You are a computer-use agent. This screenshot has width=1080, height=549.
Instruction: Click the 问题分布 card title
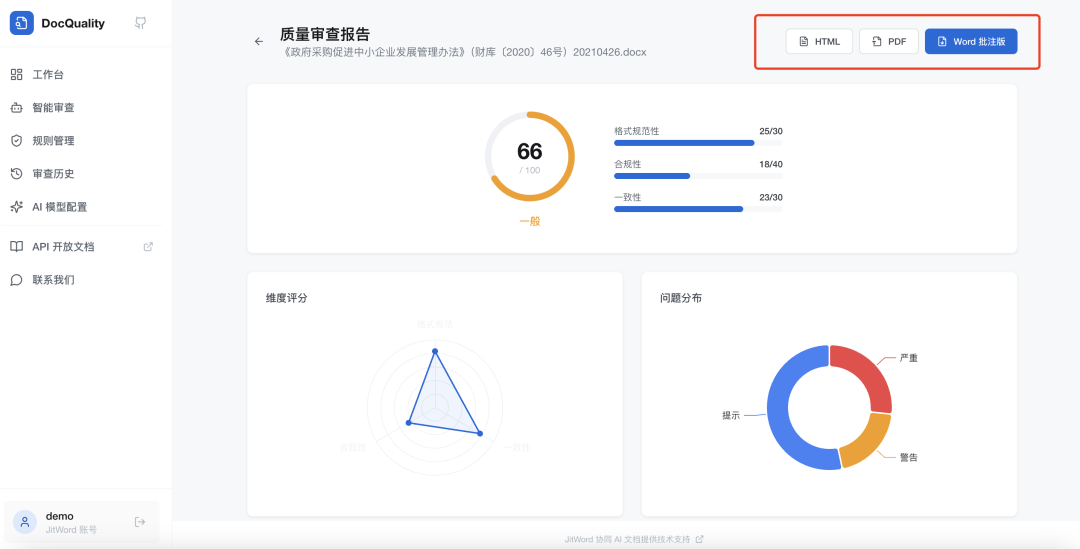point(681,298)
